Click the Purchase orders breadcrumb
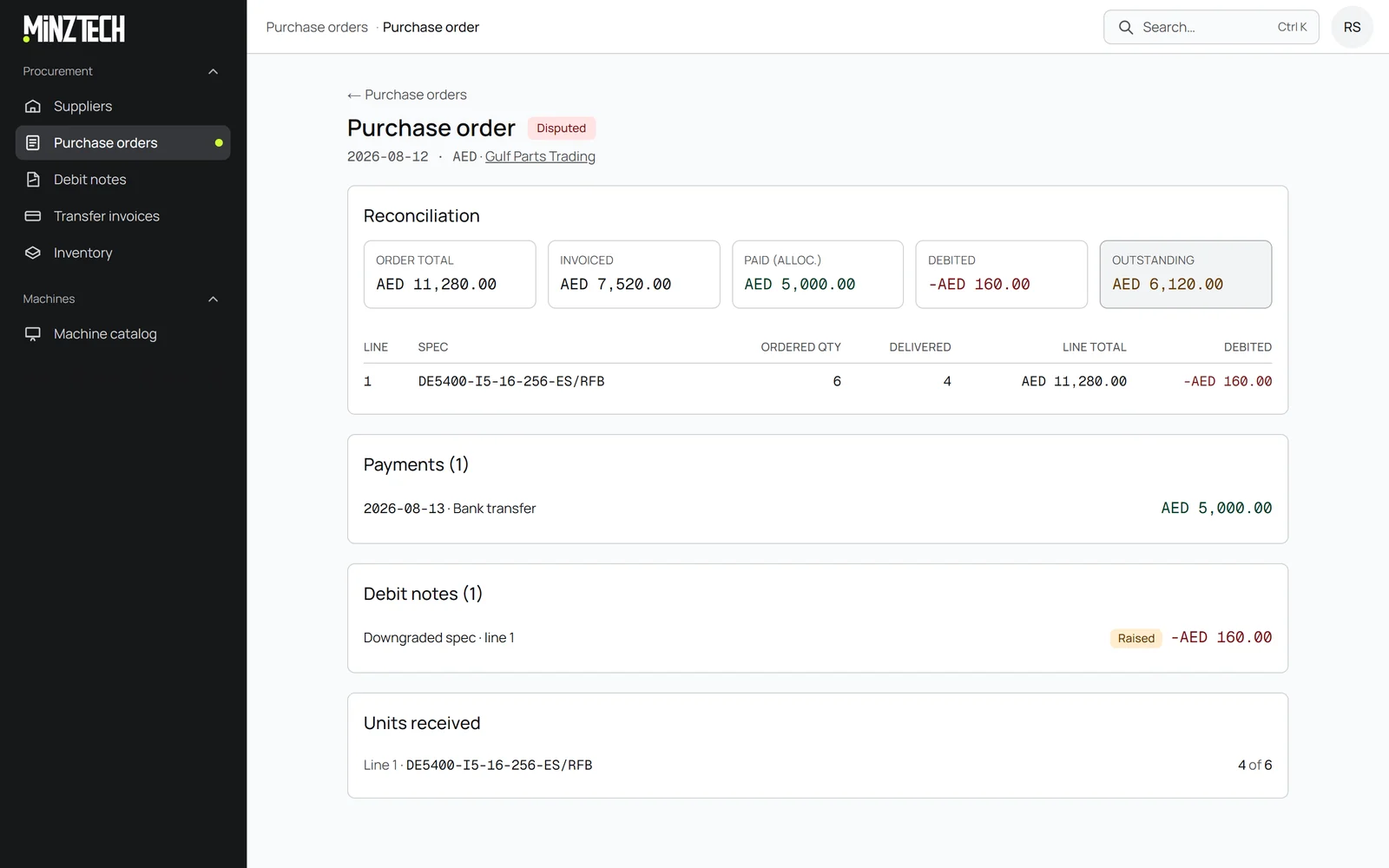 point(317,27)
